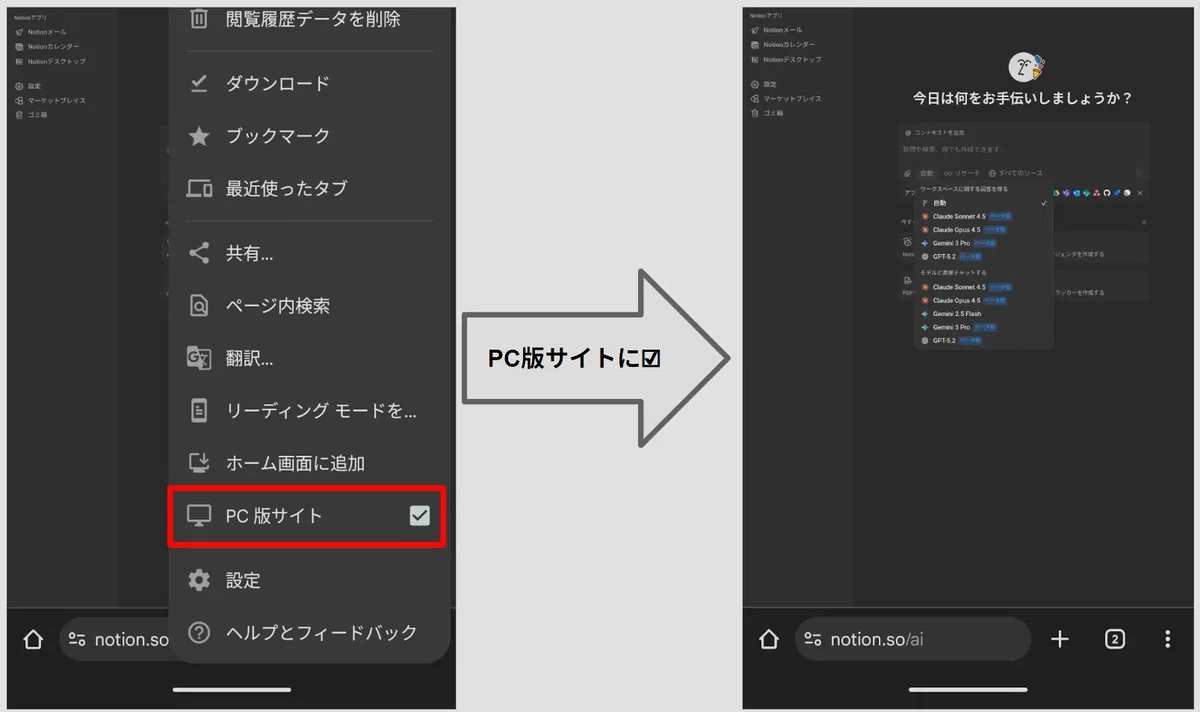Open マーケットプレイス in right screenshot sidebar

(x=786, y=98)
